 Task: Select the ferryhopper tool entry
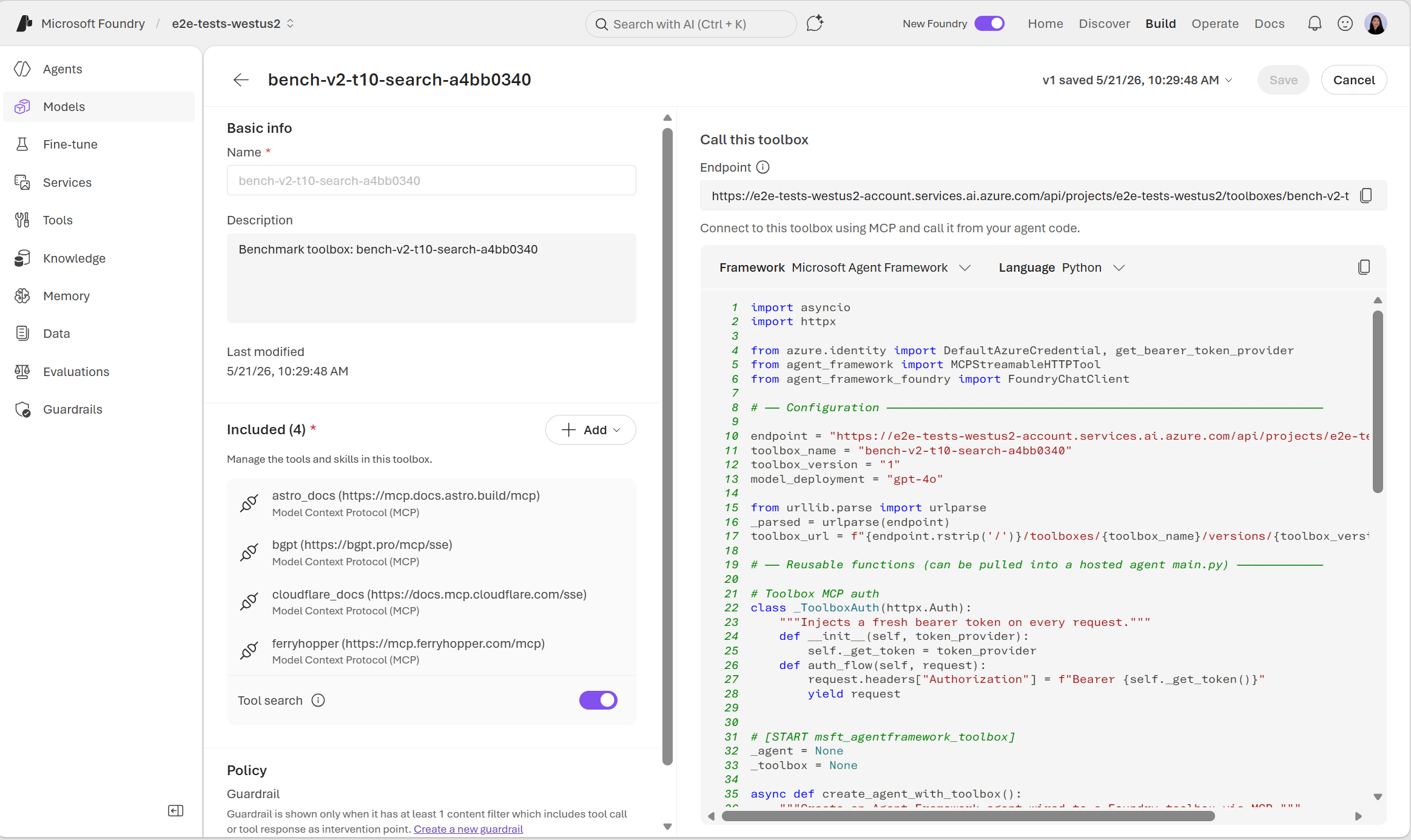(x=431, y=651)
